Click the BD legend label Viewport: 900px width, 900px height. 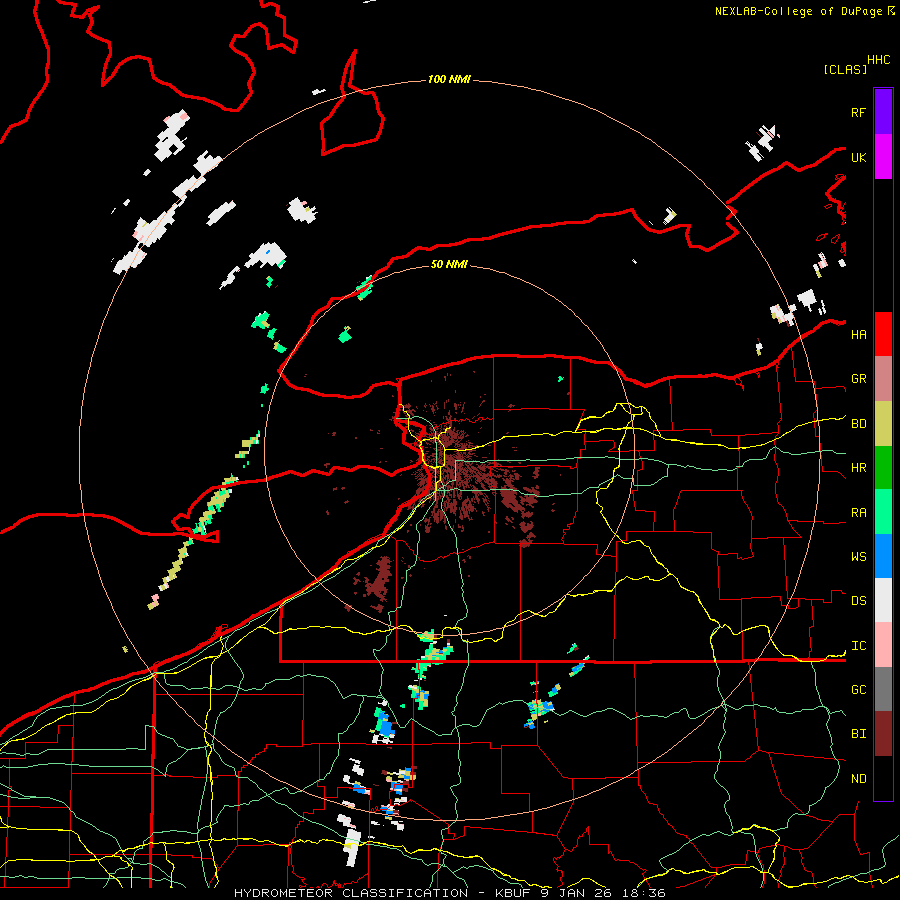(858, 424)
